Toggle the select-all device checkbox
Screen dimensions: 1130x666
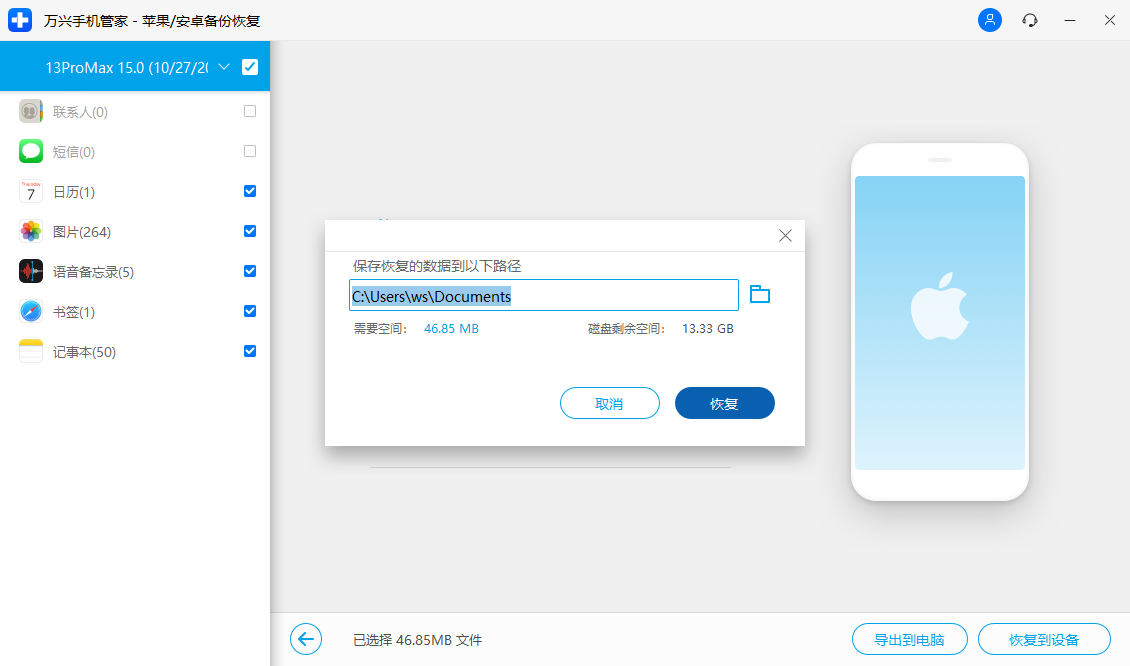coord(249,66)
